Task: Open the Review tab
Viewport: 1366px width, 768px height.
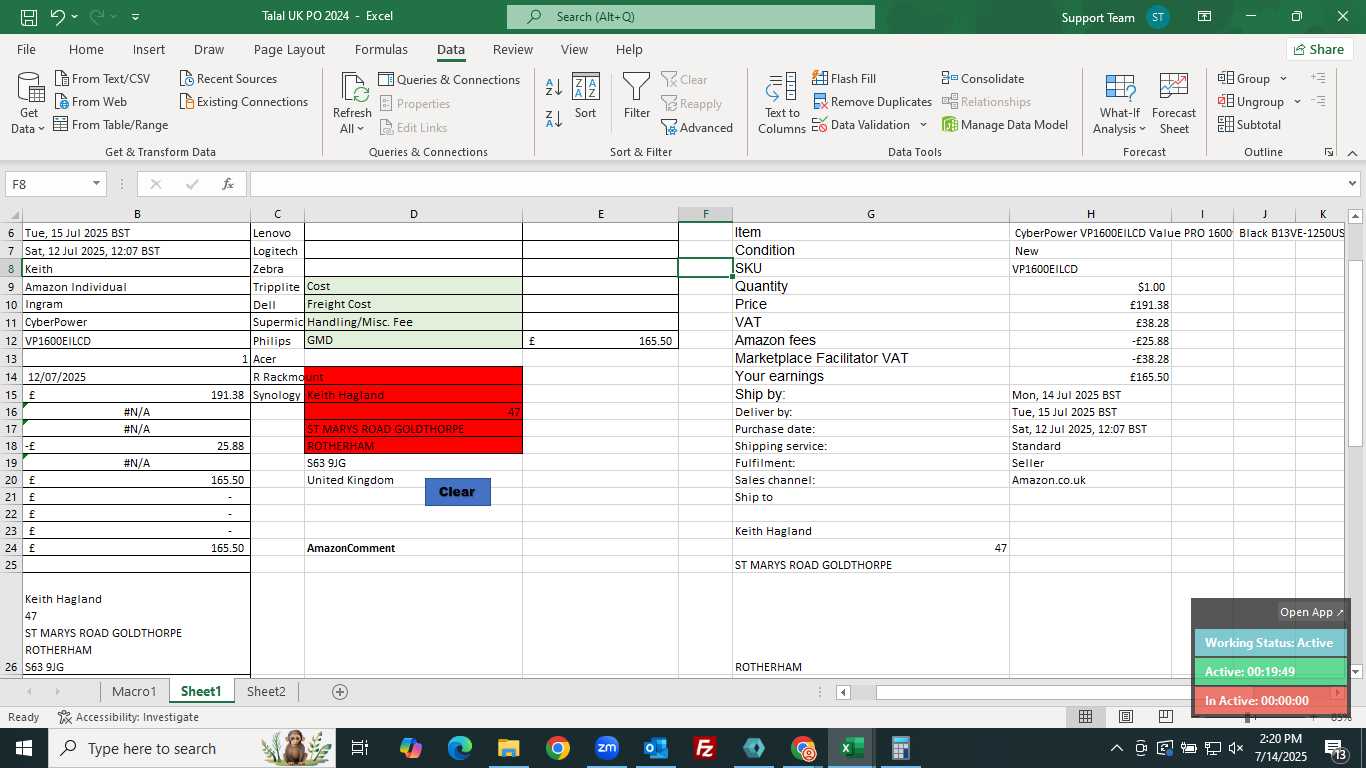Action: pos(512,49)
